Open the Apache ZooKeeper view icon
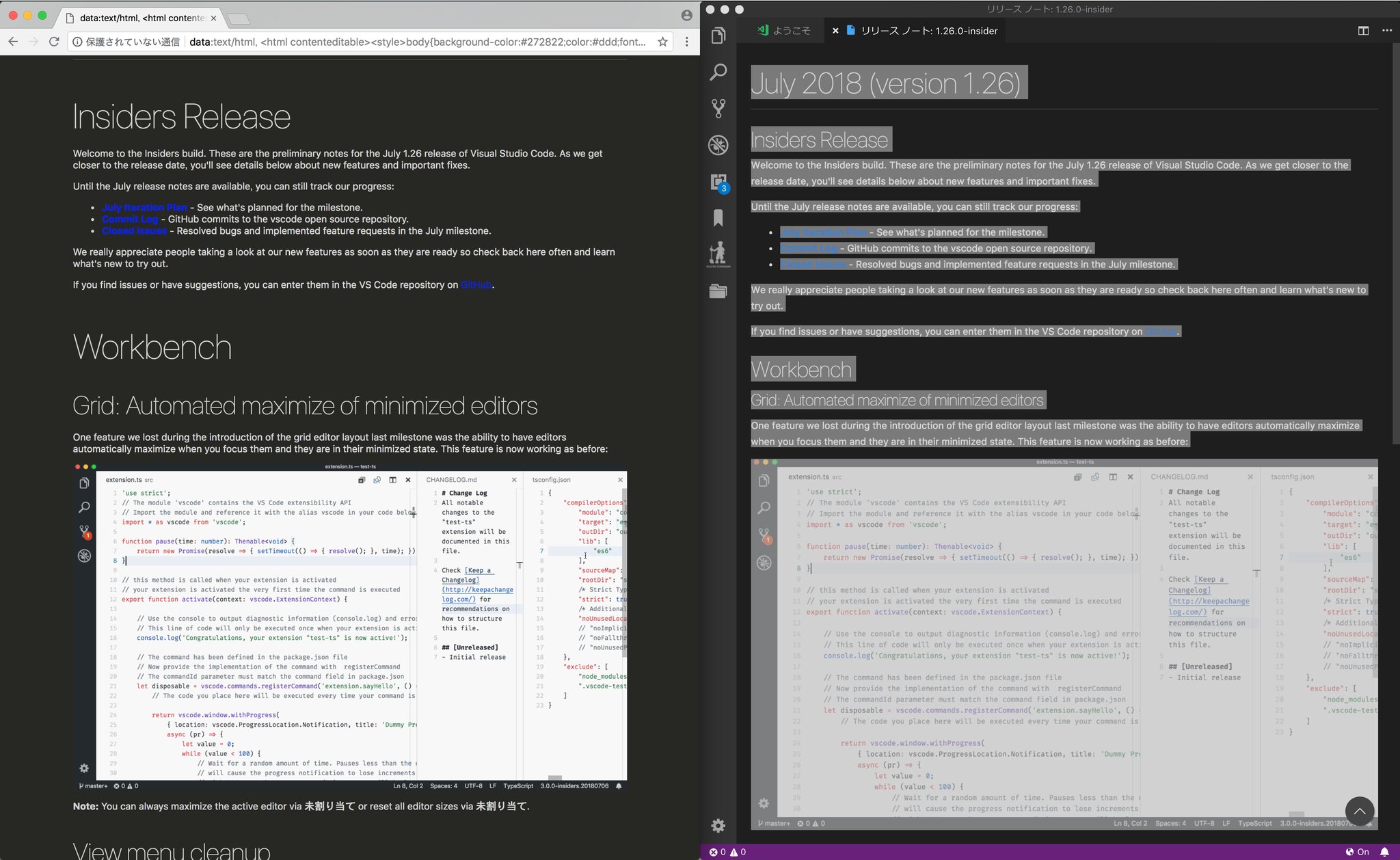This screenshot has width=1400, height=860. [718, 254]
